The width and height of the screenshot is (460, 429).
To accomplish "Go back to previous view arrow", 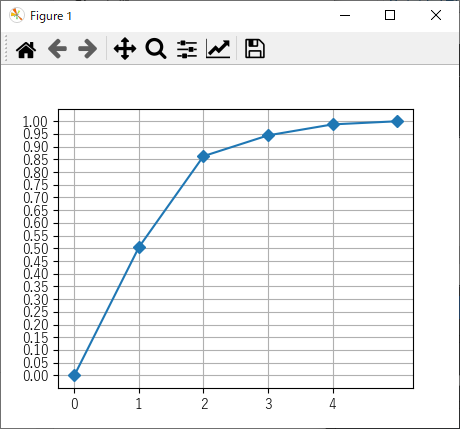I will (x=57, y=49).
